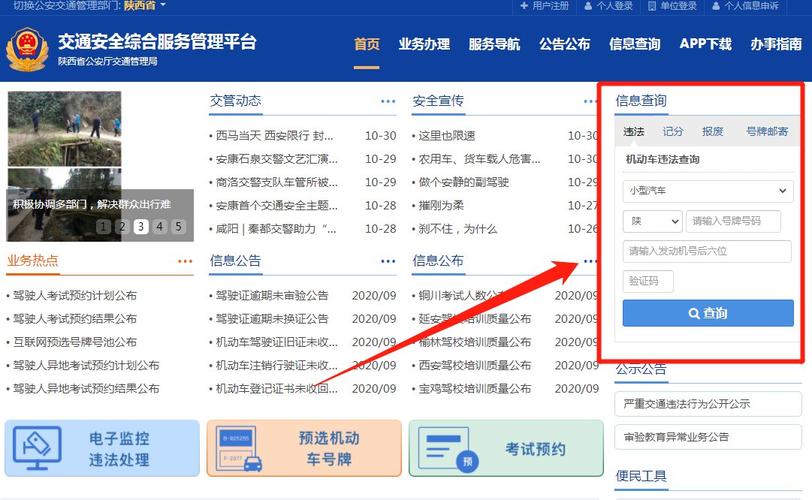The image size is (812, 500).
Task: Open 驾驶人考试预约计划公布
Action: (x=75, y=296)
